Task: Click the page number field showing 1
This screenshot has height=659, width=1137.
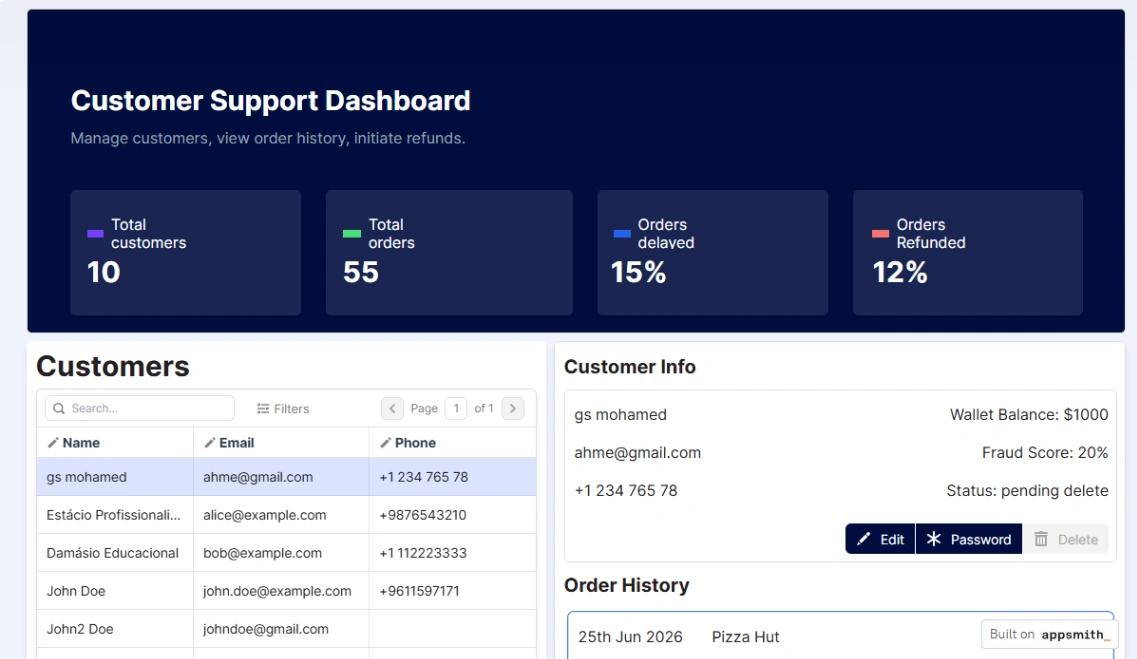Action: tap(456, 409)
